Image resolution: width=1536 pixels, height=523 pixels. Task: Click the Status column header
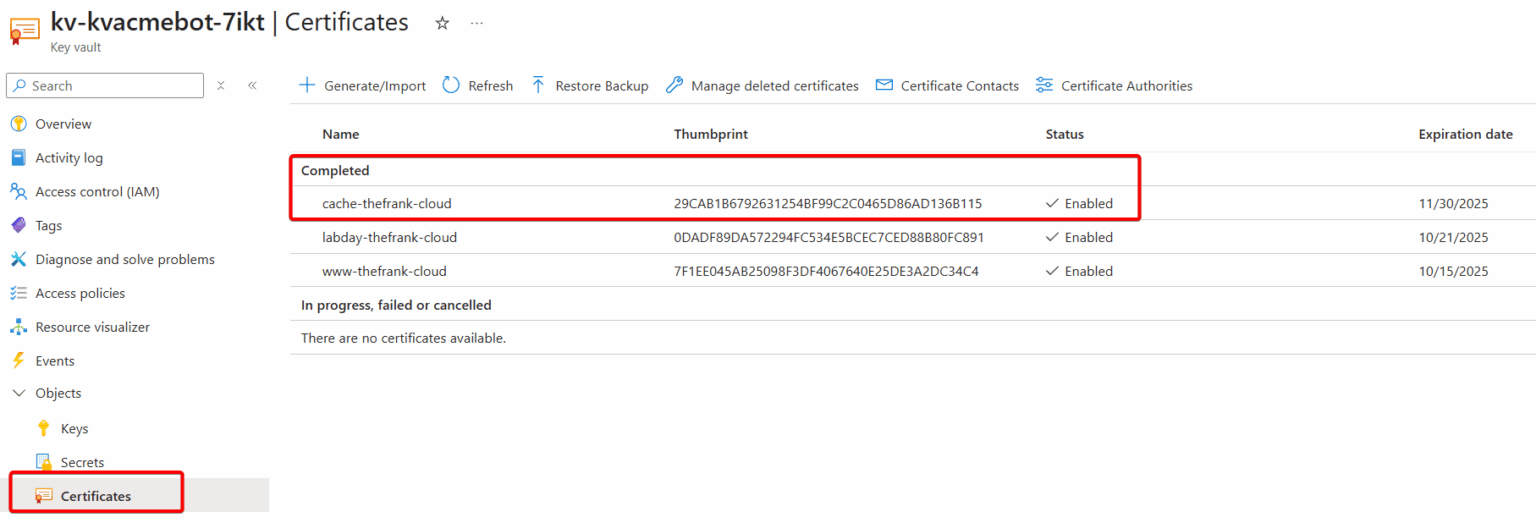(1065, 134)
